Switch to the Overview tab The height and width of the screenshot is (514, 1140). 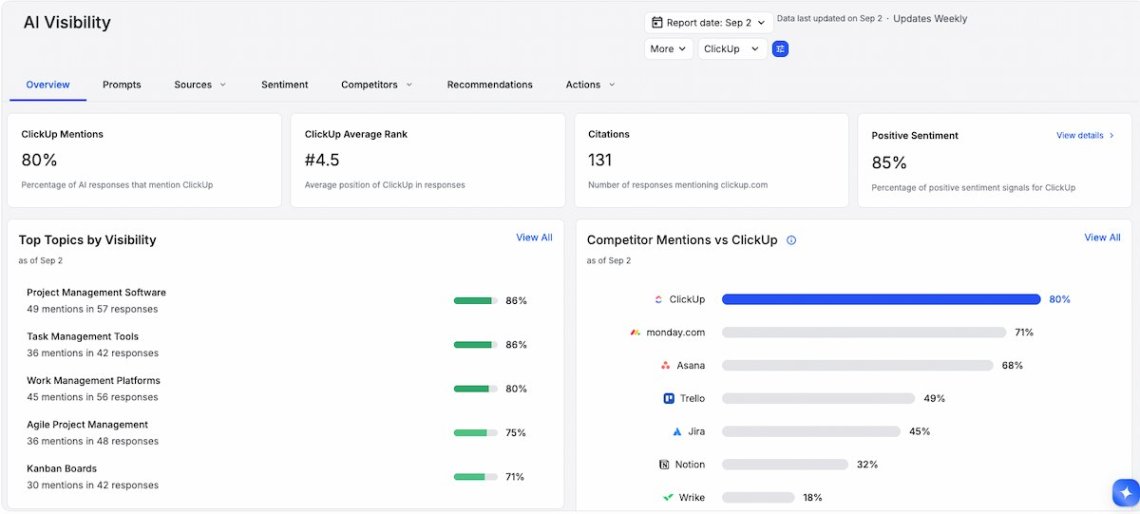pyautogui.click(x=48, y=84)
